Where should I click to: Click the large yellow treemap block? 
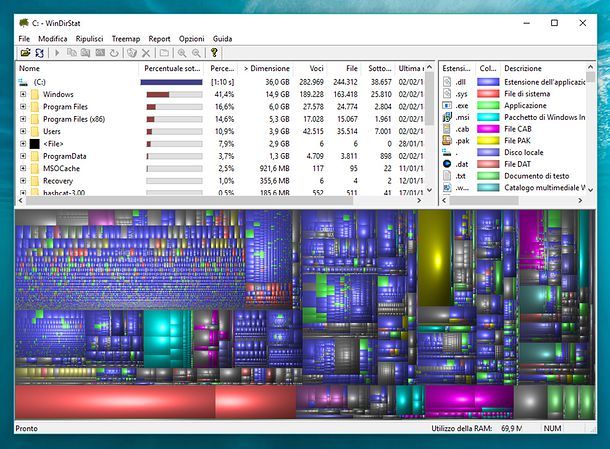pos(435,258)
